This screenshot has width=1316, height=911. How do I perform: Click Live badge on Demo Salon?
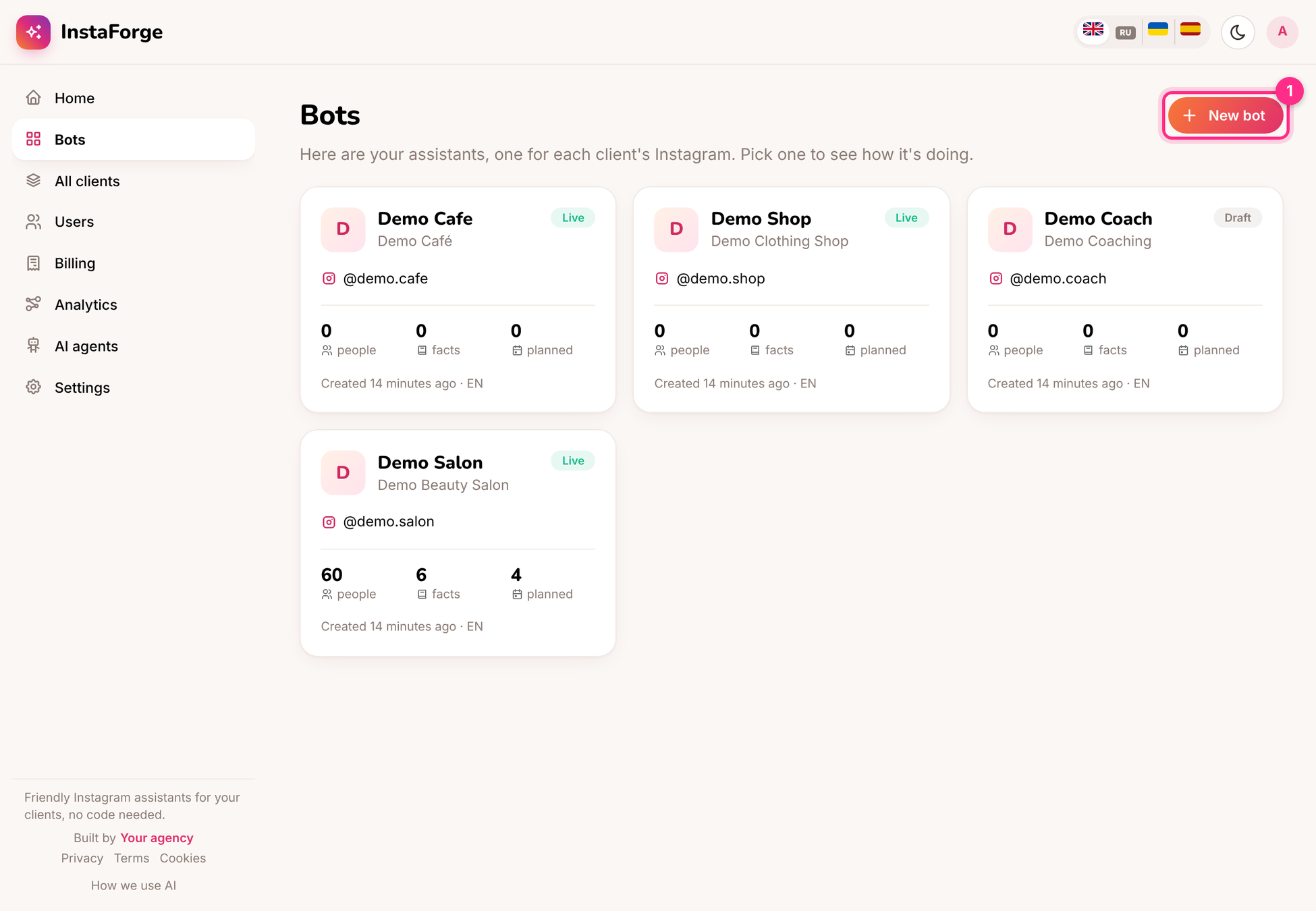573,461
